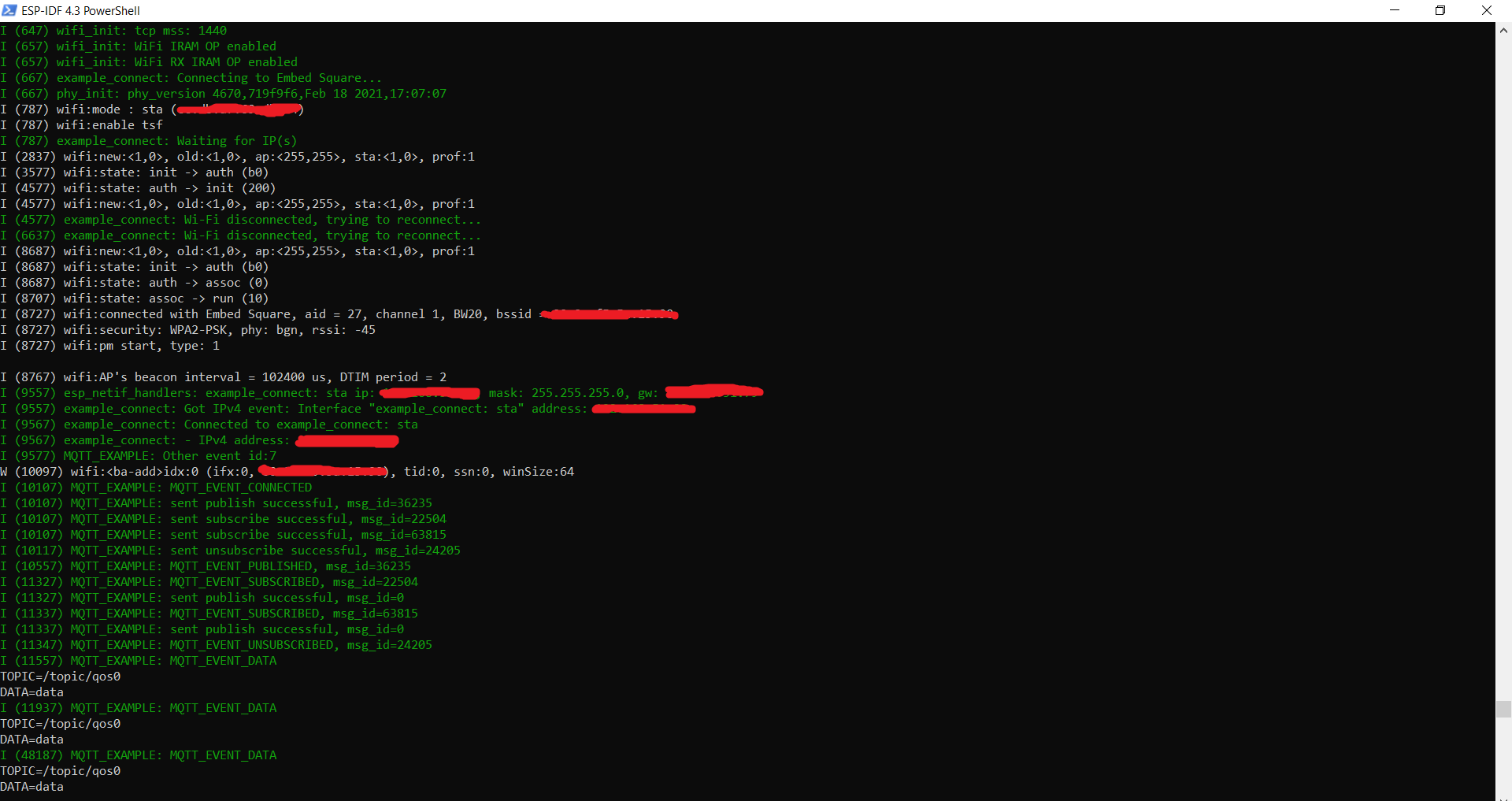The image size is (1512, 801).
Task: Click 'wifi:state: assoc -> run (10)' line
Action: [x=135, y=299]
